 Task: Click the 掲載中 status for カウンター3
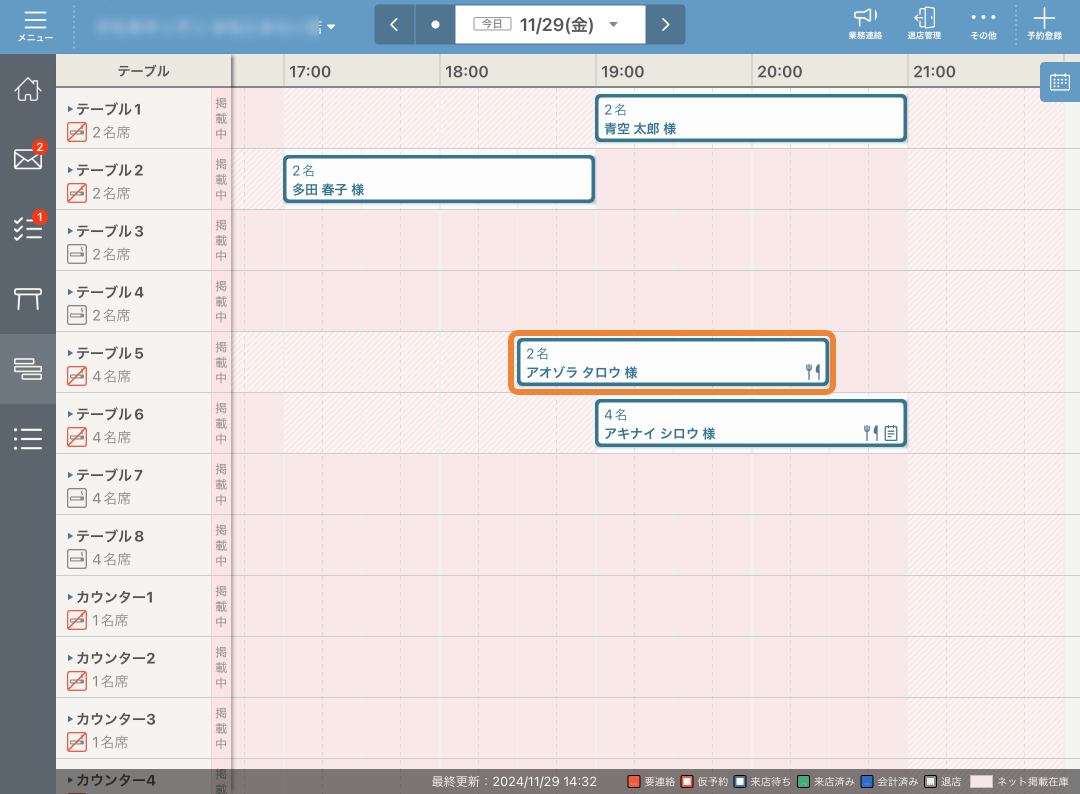click(x=220, y=728)
